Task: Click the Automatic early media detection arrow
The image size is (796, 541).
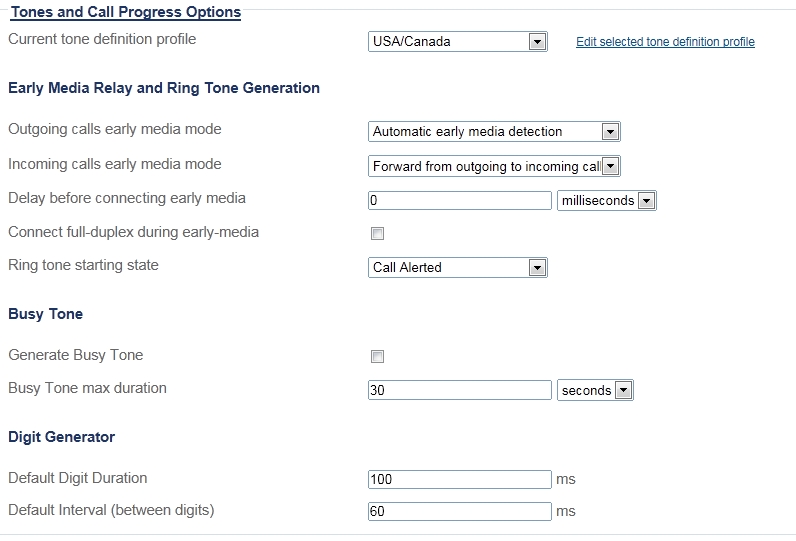Action: pyautogui.click(x=610, y=131)
